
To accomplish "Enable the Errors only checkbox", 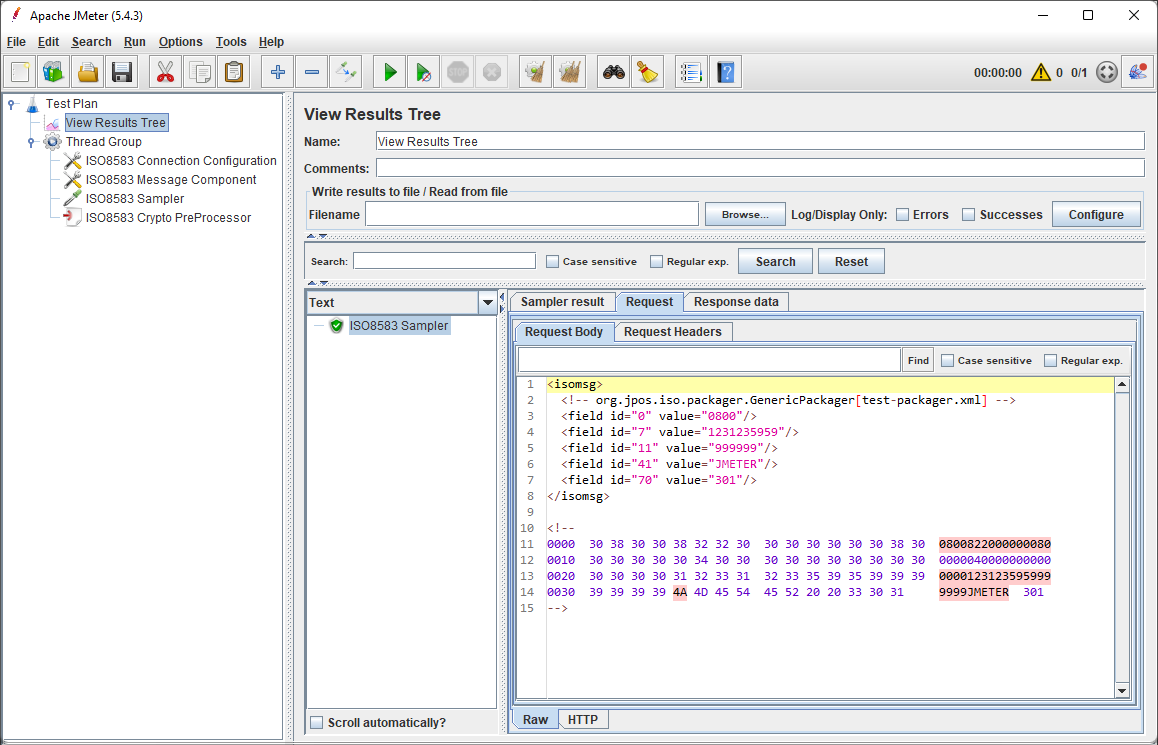I will tap(902, 215).
